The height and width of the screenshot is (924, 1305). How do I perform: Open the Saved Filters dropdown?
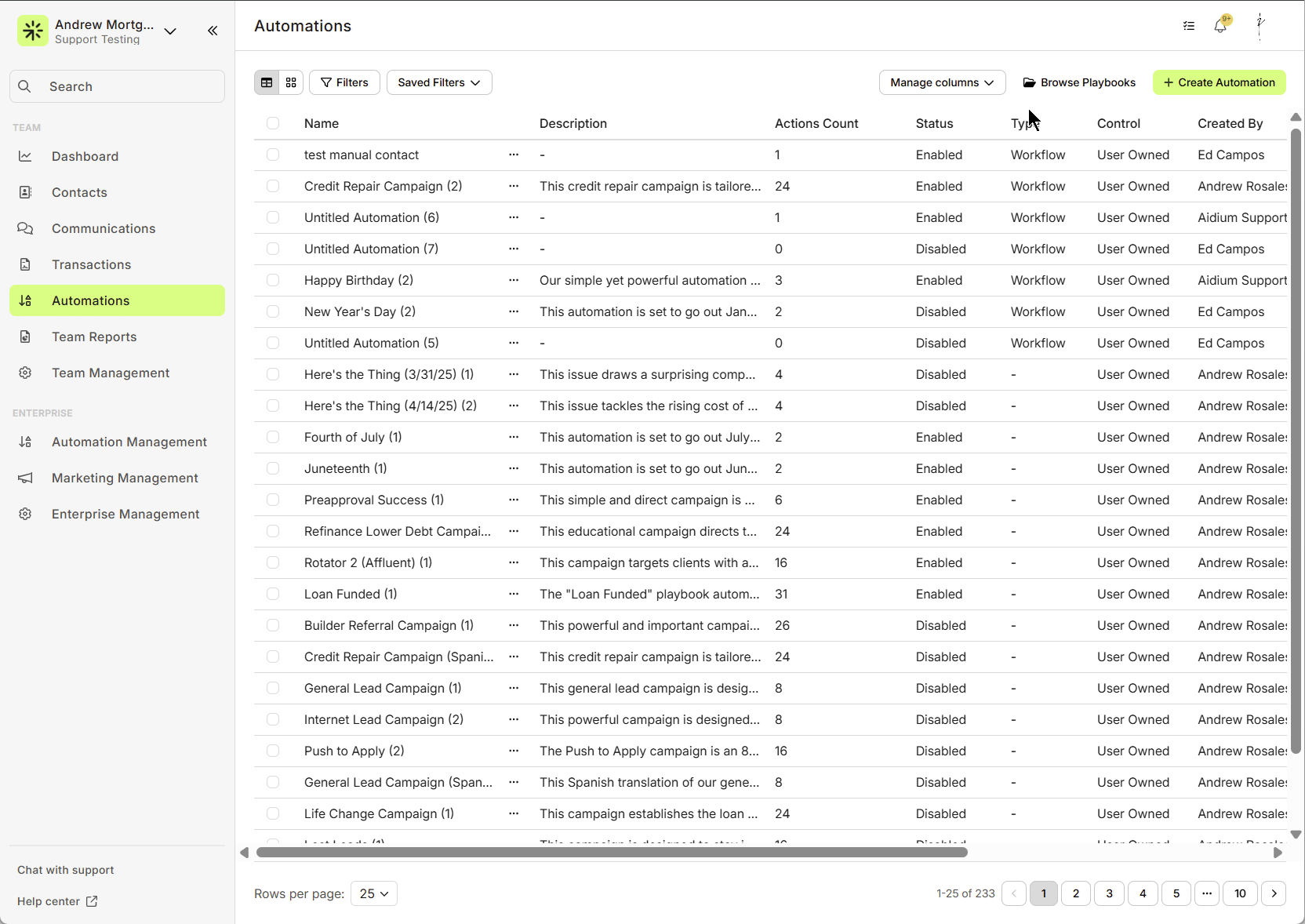(x=438, y=82)
